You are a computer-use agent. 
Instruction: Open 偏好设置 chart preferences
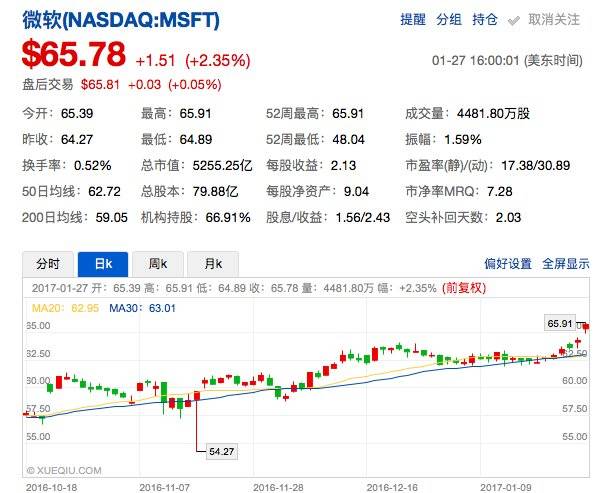(x=508, y=263)
